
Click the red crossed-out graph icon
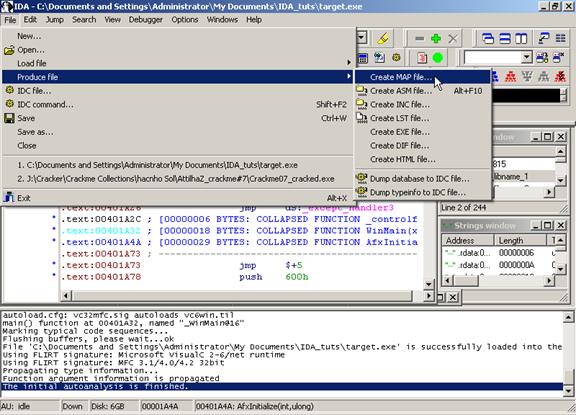(x=560, y=76)
